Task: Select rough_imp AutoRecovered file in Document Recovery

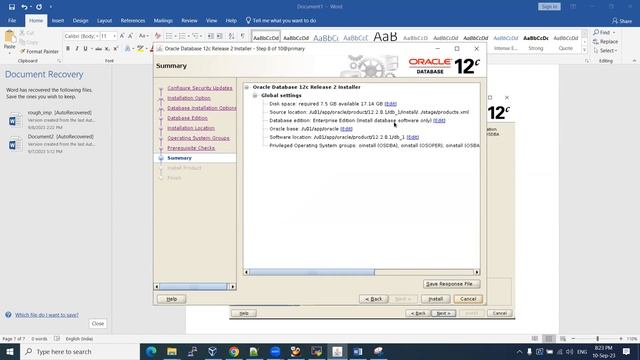Action: pyautogui.click(x=52, y=120)
